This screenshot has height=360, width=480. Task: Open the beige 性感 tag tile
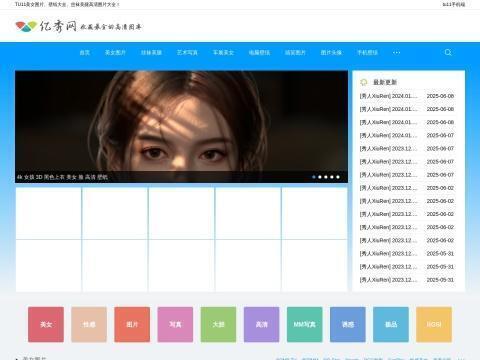89,324
